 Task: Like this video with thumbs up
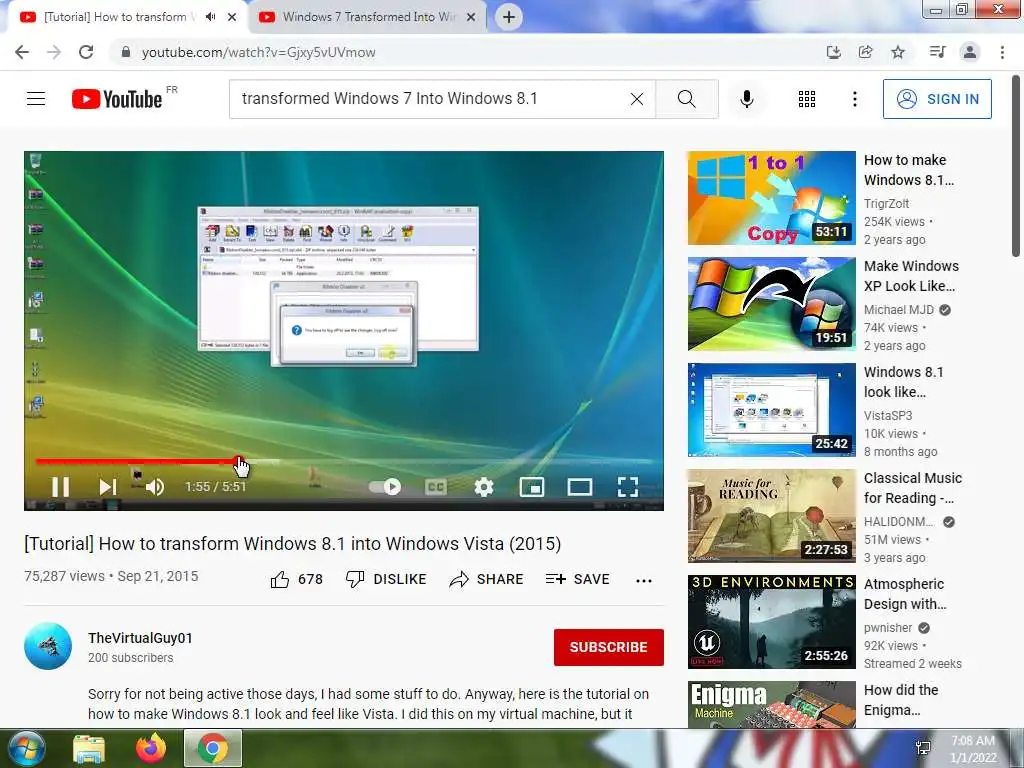[296, 579]
